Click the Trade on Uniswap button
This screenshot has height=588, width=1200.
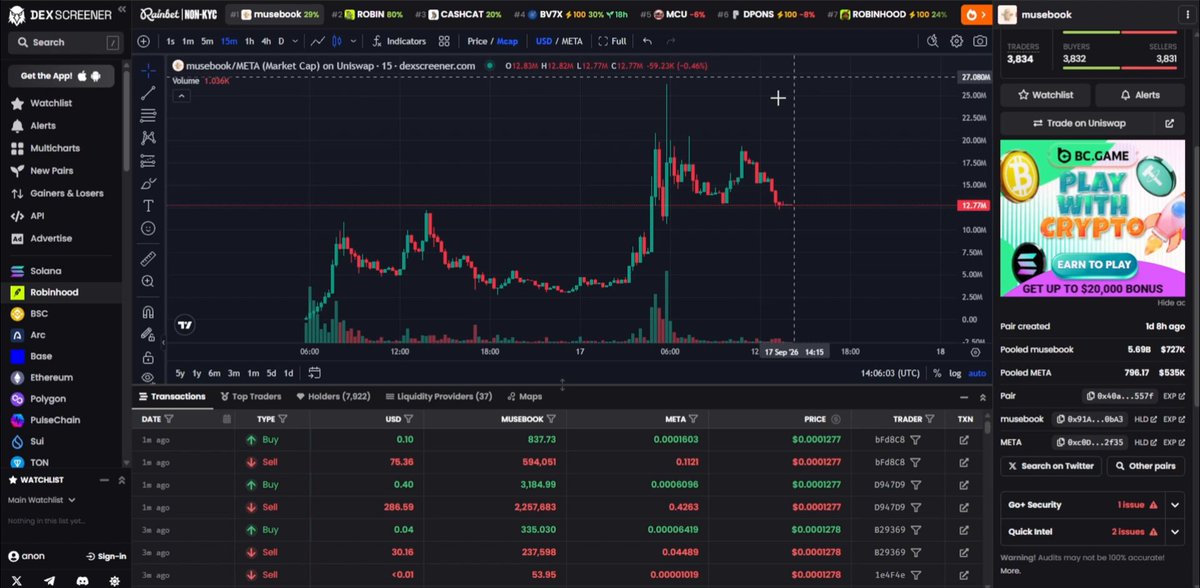pos(1079,123)
